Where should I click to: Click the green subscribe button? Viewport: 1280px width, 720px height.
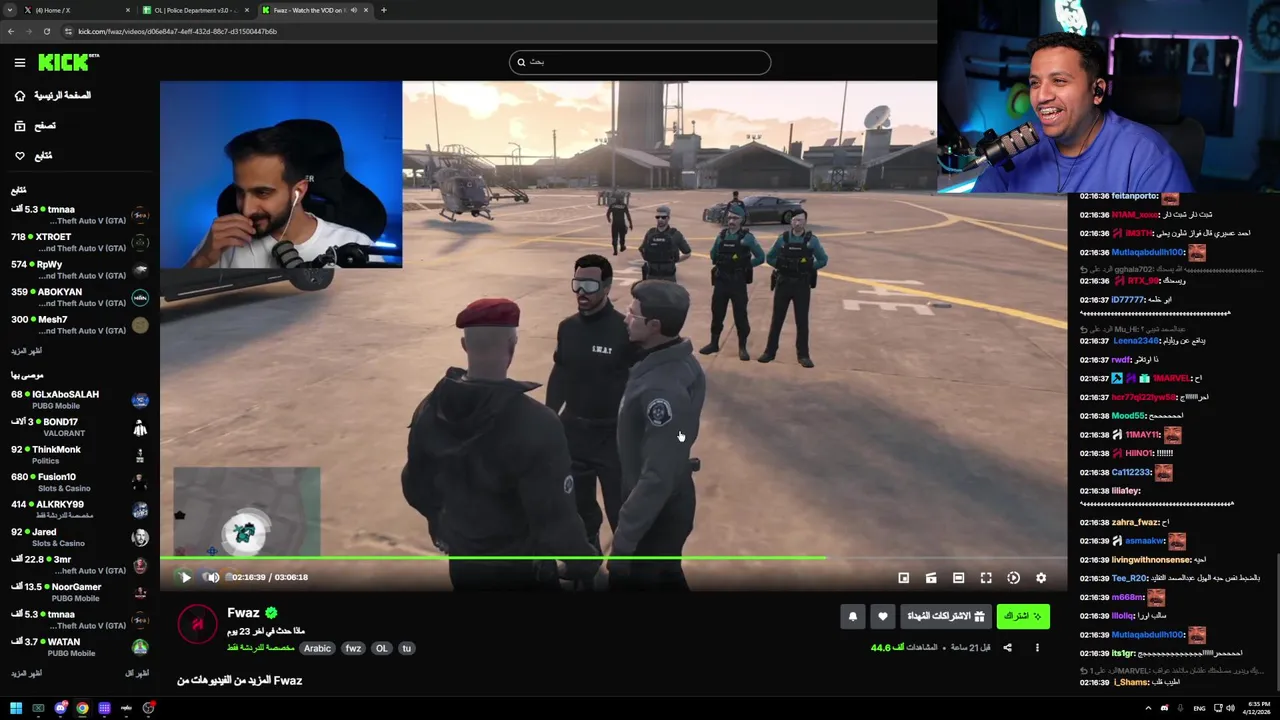[x=1022, y=616]
